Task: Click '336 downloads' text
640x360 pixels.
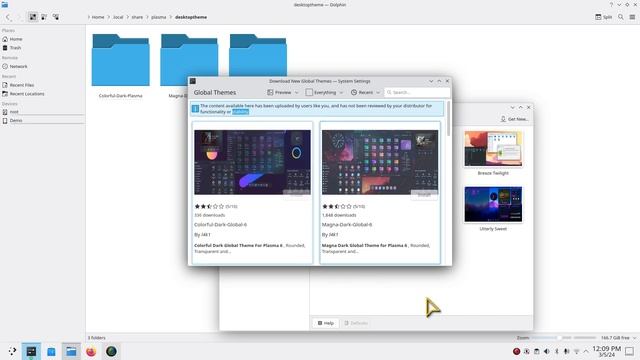Action: click(x=209, y=215)
